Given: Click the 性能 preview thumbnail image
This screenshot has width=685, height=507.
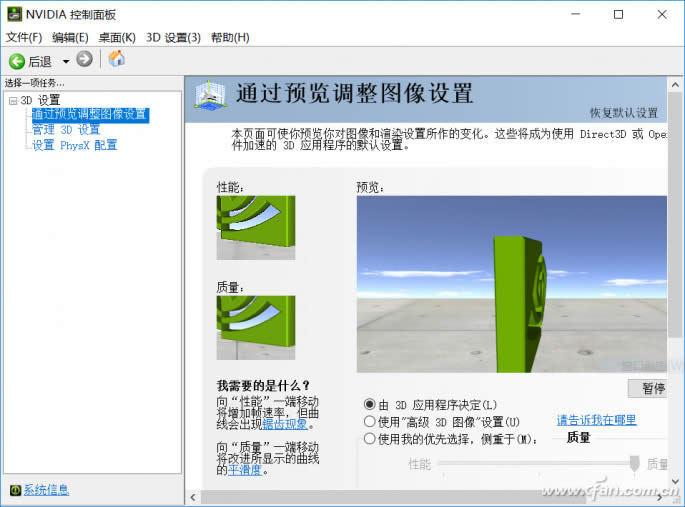Looking at the screenshot, I should pos(255,227).
